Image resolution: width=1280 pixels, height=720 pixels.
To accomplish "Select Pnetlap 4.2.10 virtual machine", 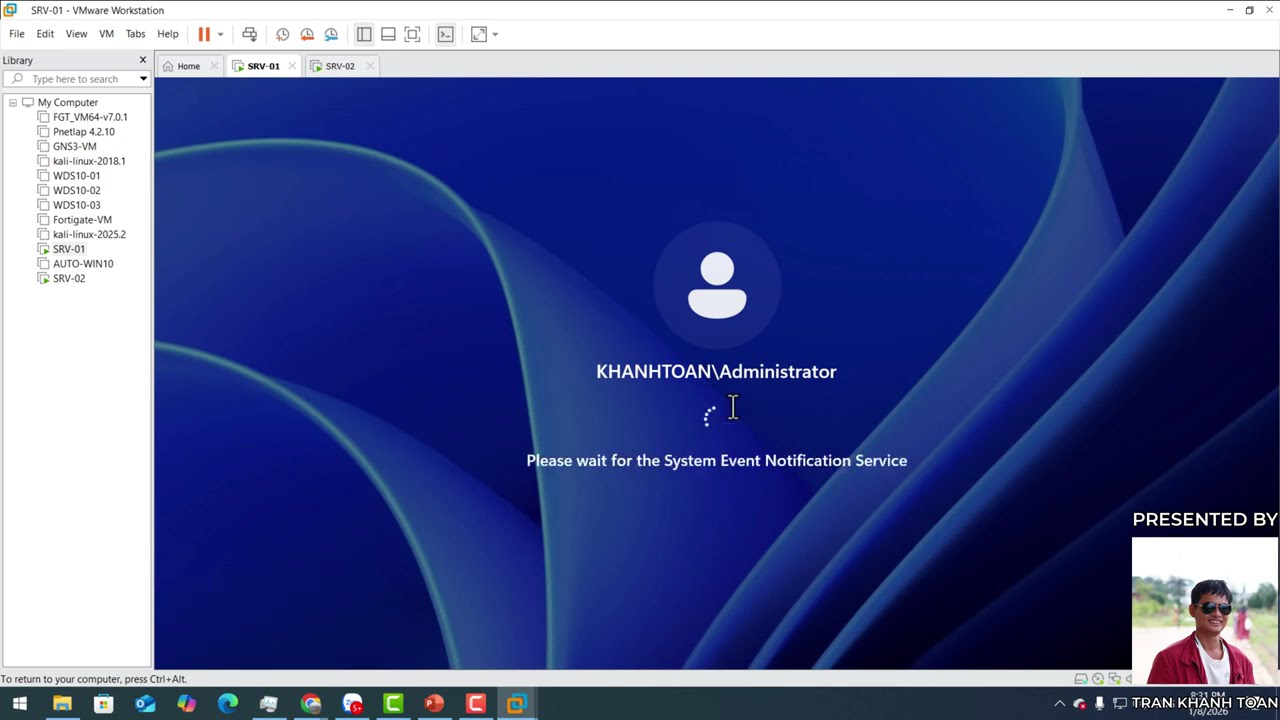I will tap(84, 132).
